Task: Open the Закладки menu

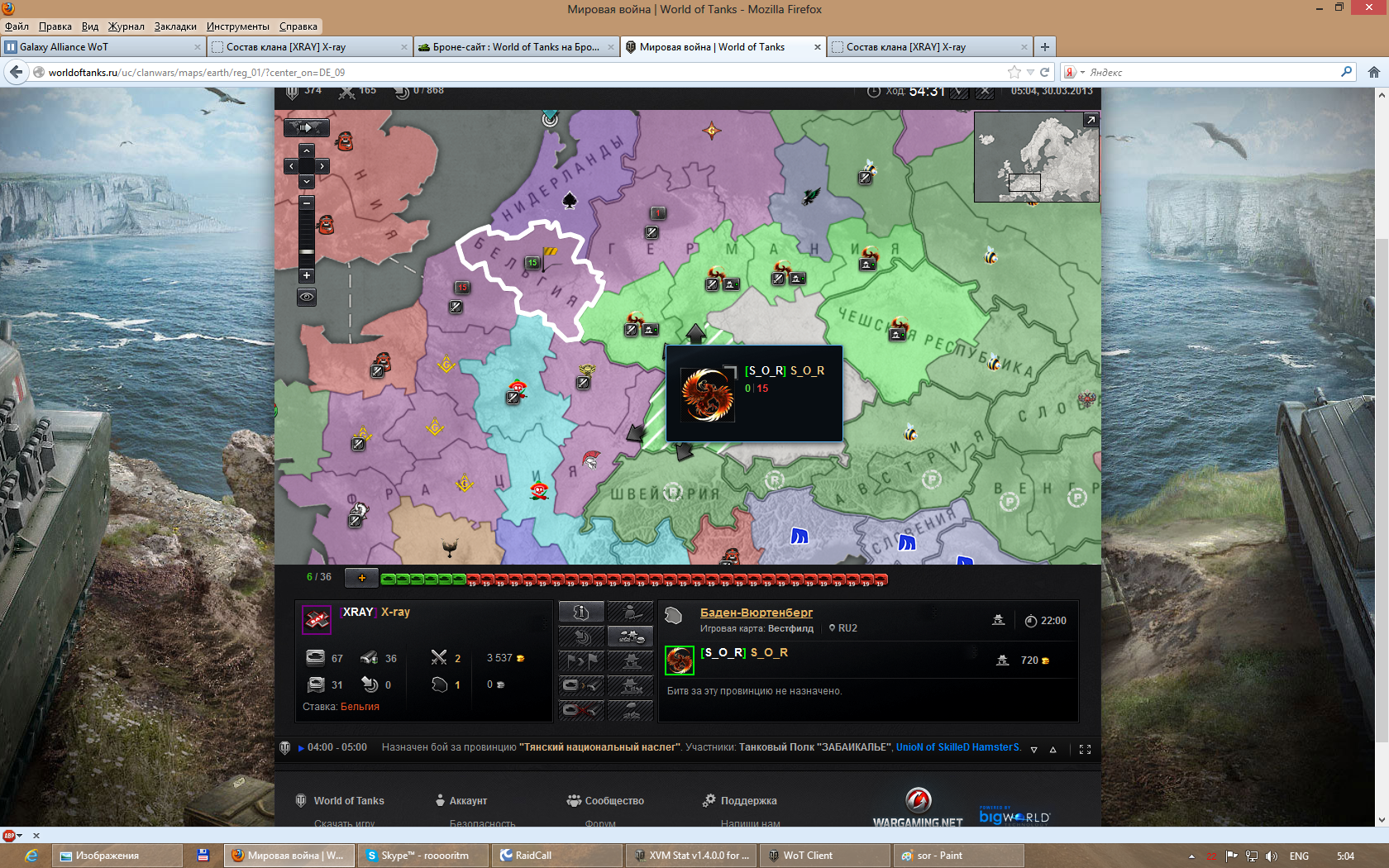Action: coord(175,26)
